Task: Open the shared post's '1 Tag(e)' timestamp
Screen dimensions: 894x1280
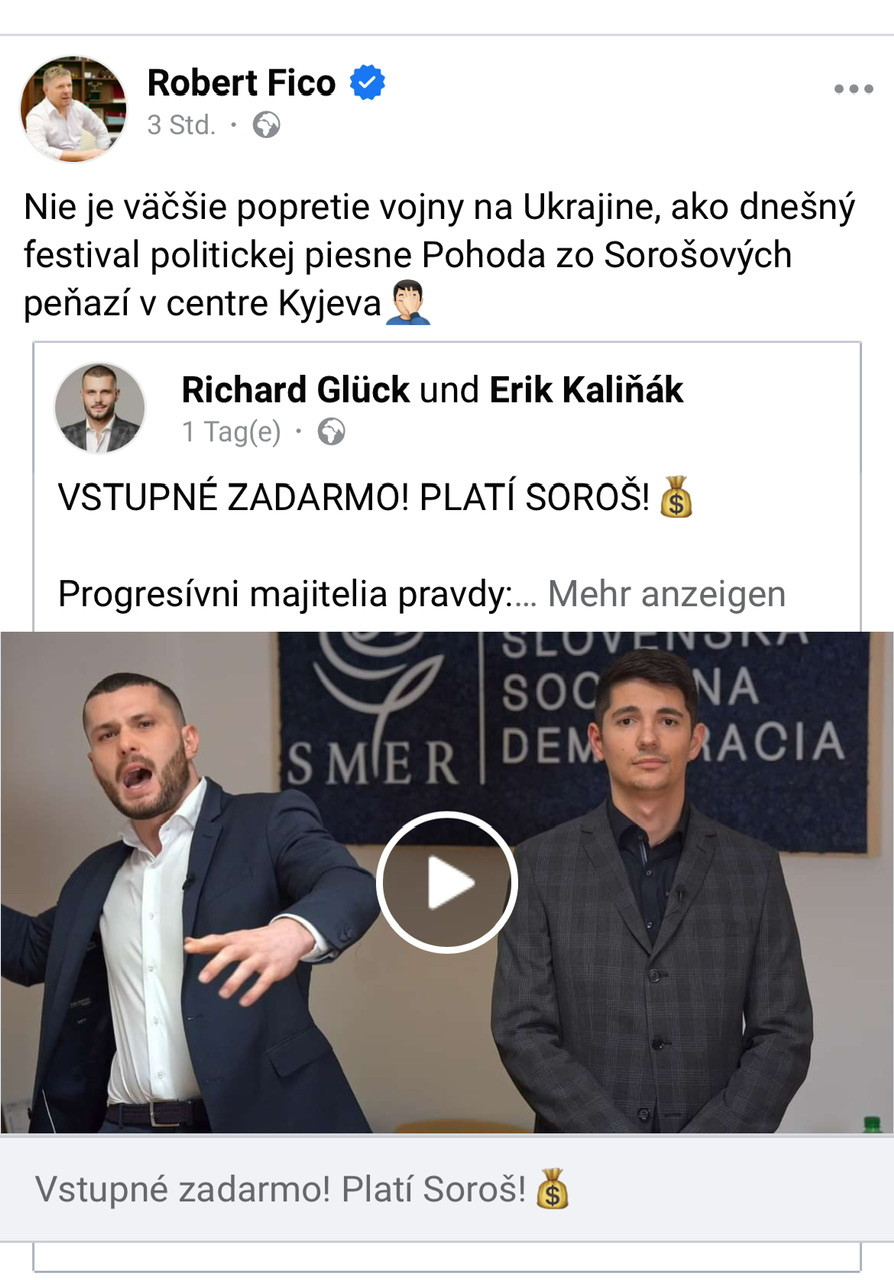Action: (231, 432)
